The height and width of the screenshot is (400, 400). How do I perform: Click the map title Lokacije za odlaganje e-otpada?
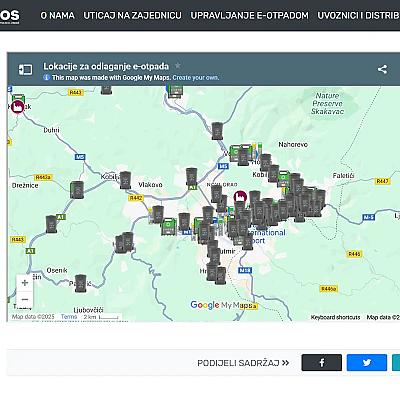(x=106, y=66)
